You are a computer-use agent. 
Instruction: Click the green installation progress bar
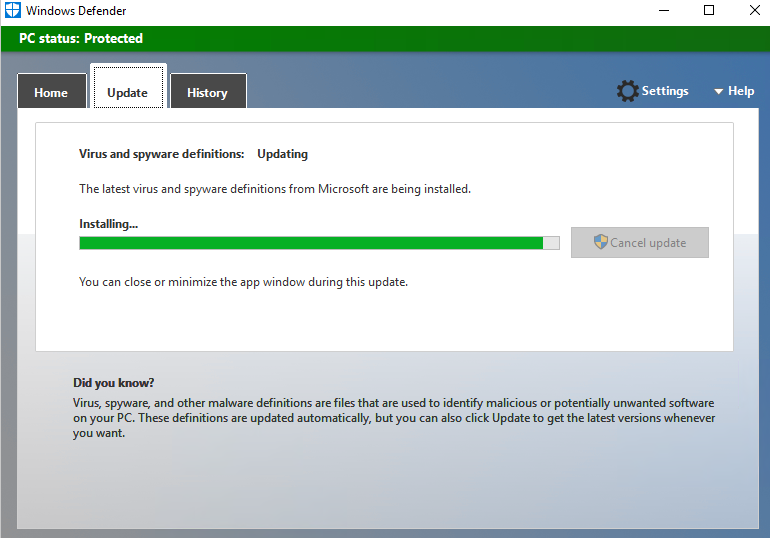(x=319, y=243)
